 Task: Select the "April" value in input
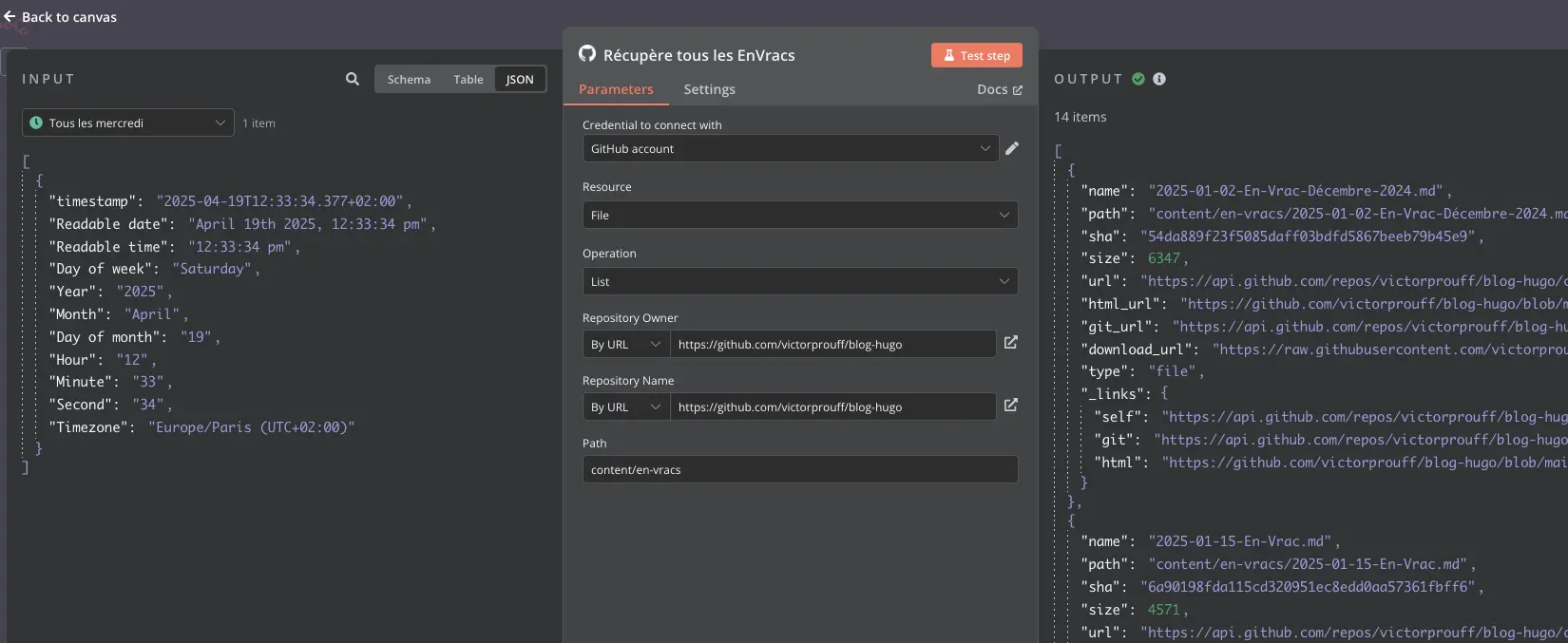click(152, 314)
